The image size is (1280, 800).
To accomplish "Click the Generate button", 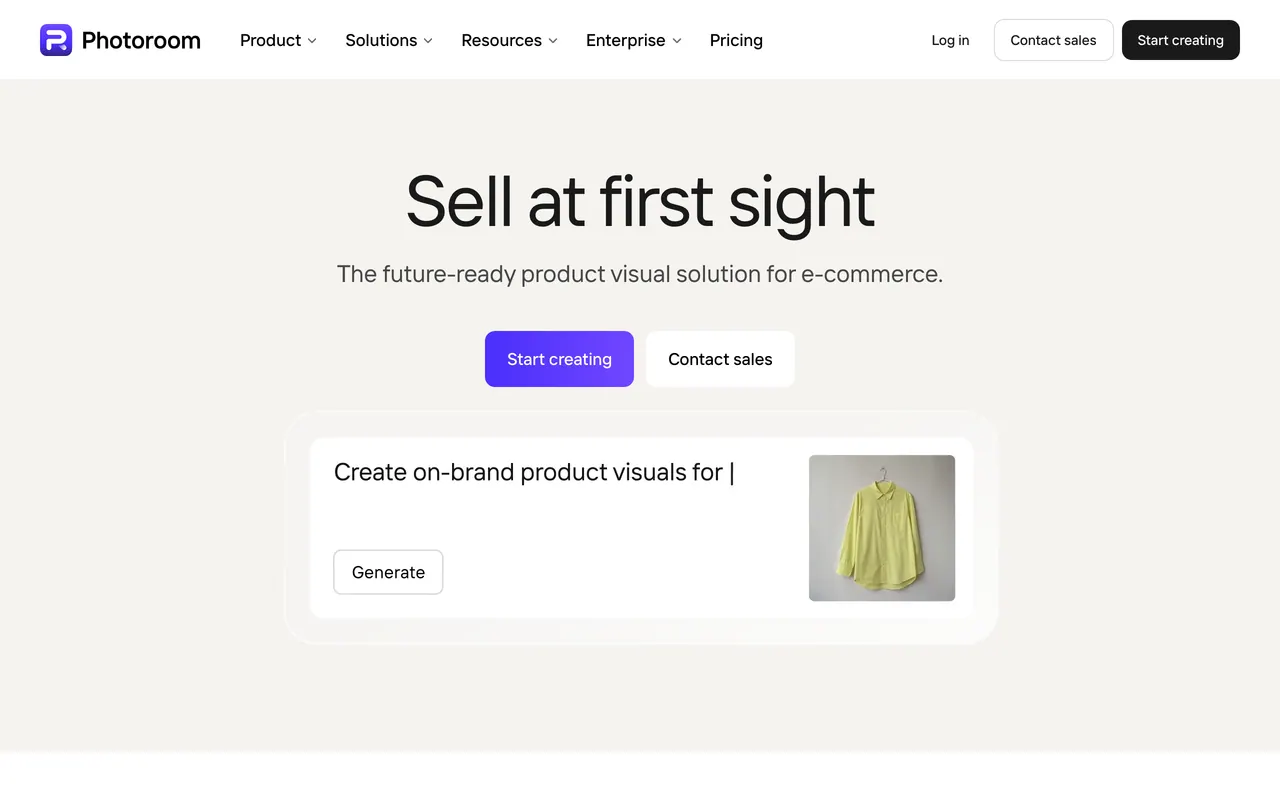I will [388, 572].
